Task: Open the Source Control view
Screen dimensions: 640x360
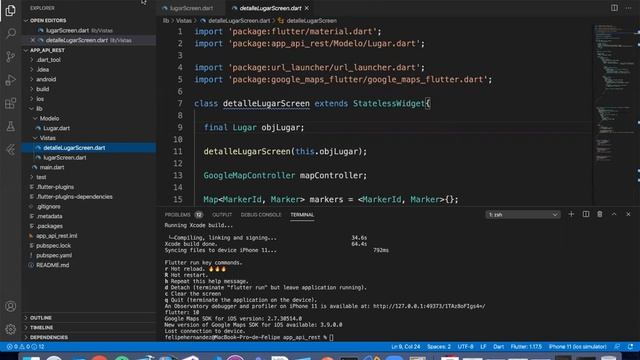Action: point(11,56)
